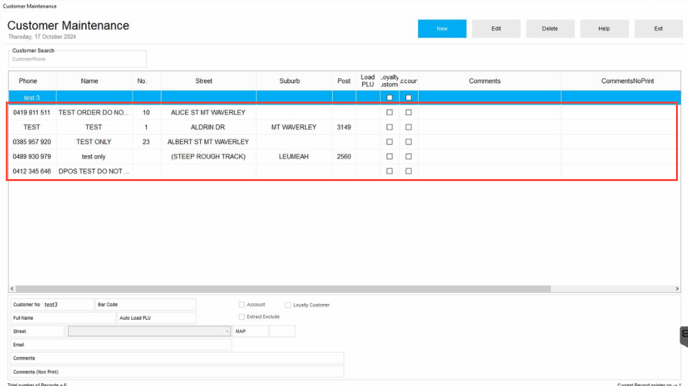Click the Delete button
The width and height of the screenshot is (688, 386).
550,29
